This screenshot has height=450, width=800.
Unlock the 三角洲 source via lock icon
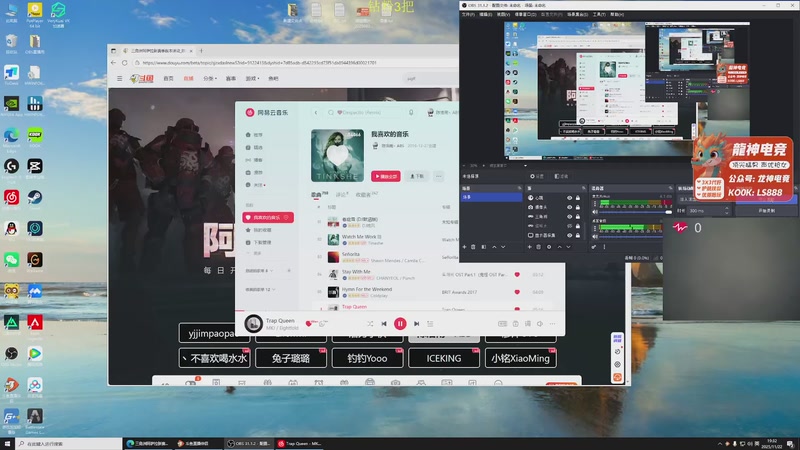click(x=578, y=216)
